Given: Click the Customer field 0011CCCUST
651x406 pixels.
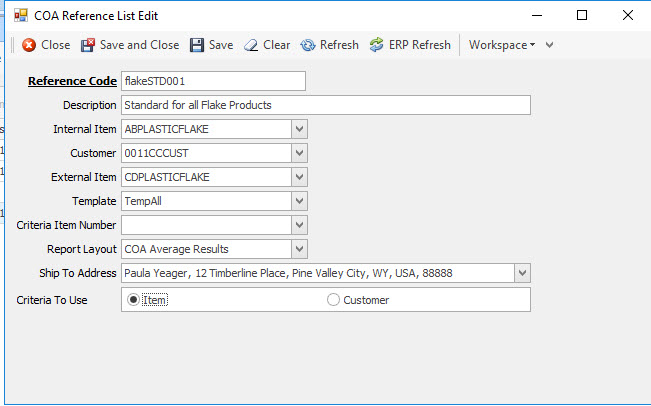Looking at the screenshot, I should coord(207,153).
